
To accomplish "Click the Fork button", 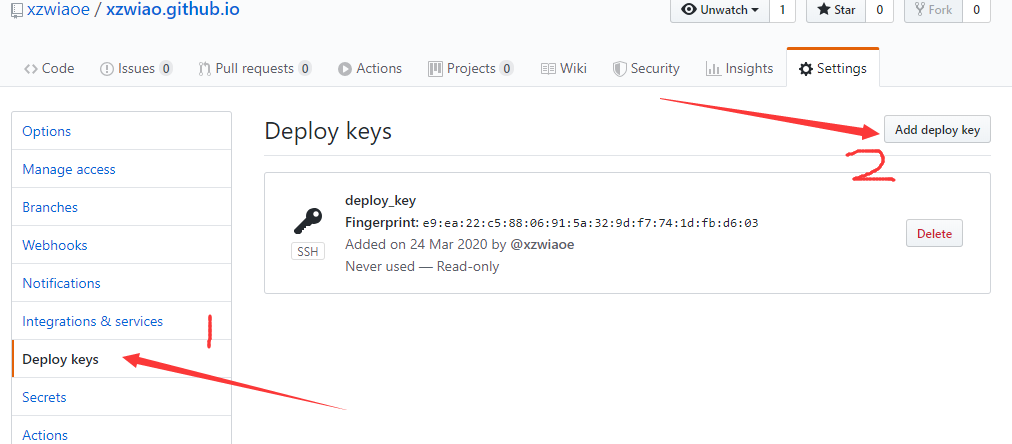I will 933,10.
